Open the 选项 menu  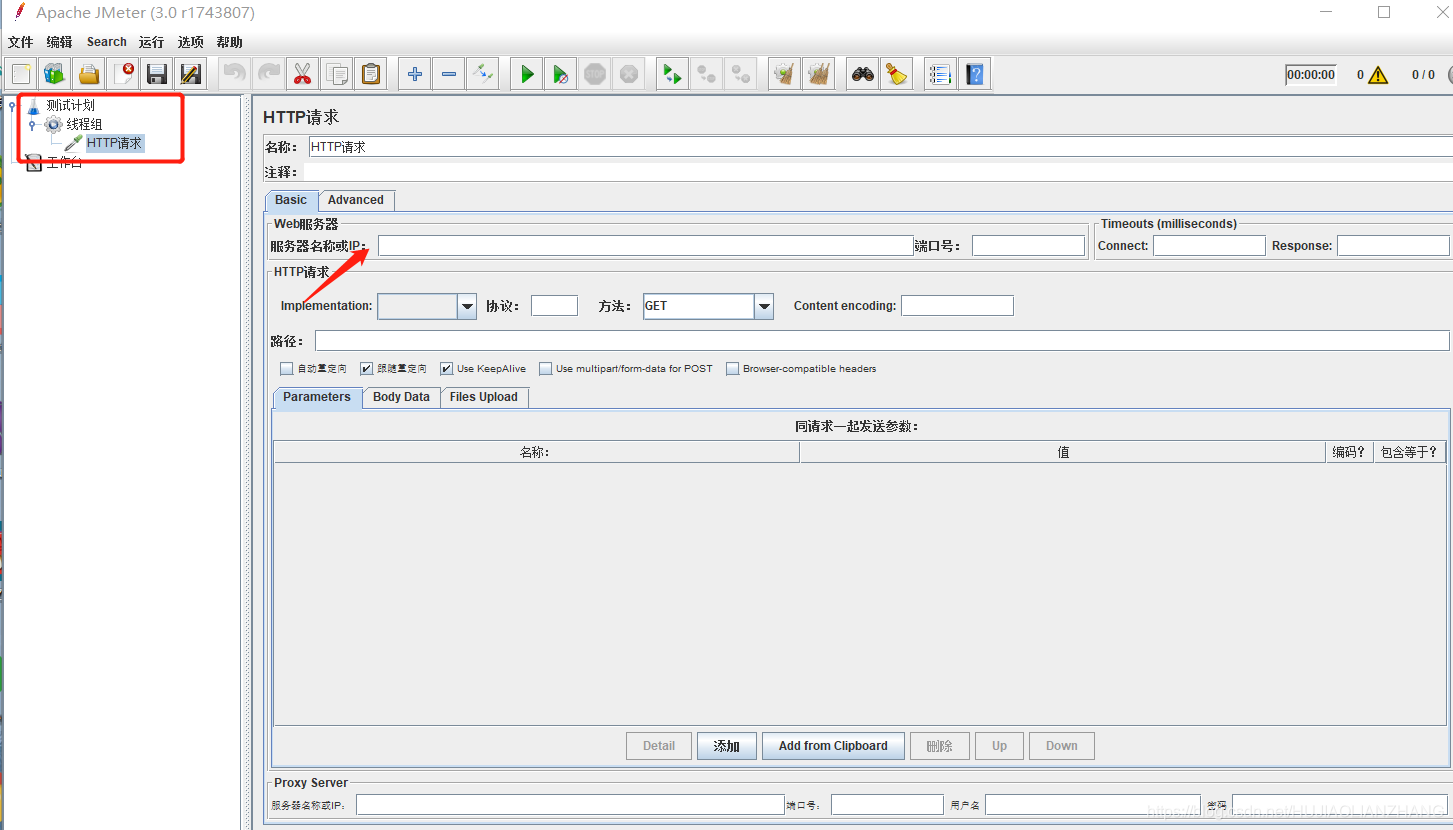pyautogui.click(x=191, y=42)
